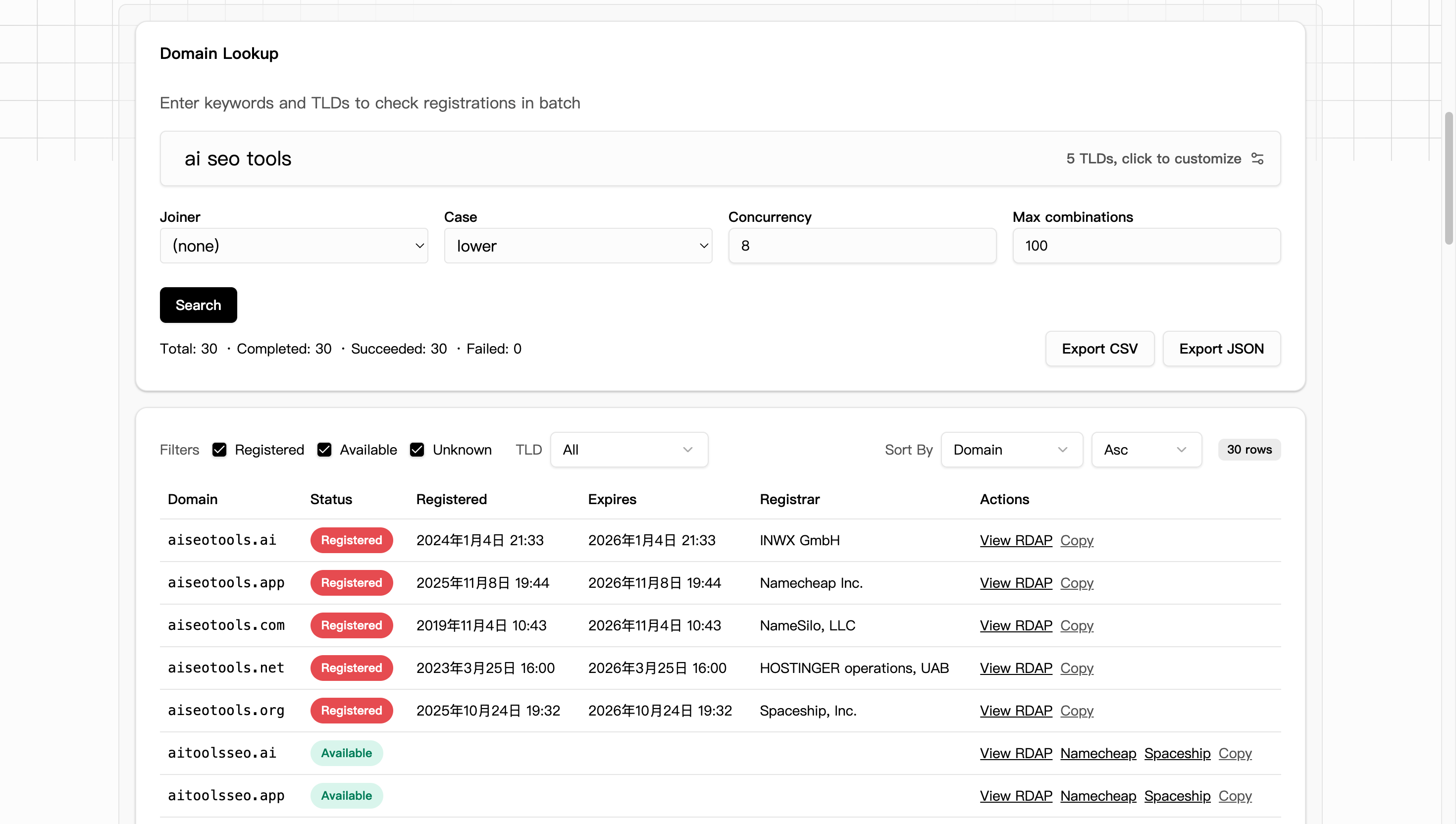This screenshot has width=1456, height=824.
Task: Click Export CSV button
Action: pyautogui.click(x=1099, y=349)
